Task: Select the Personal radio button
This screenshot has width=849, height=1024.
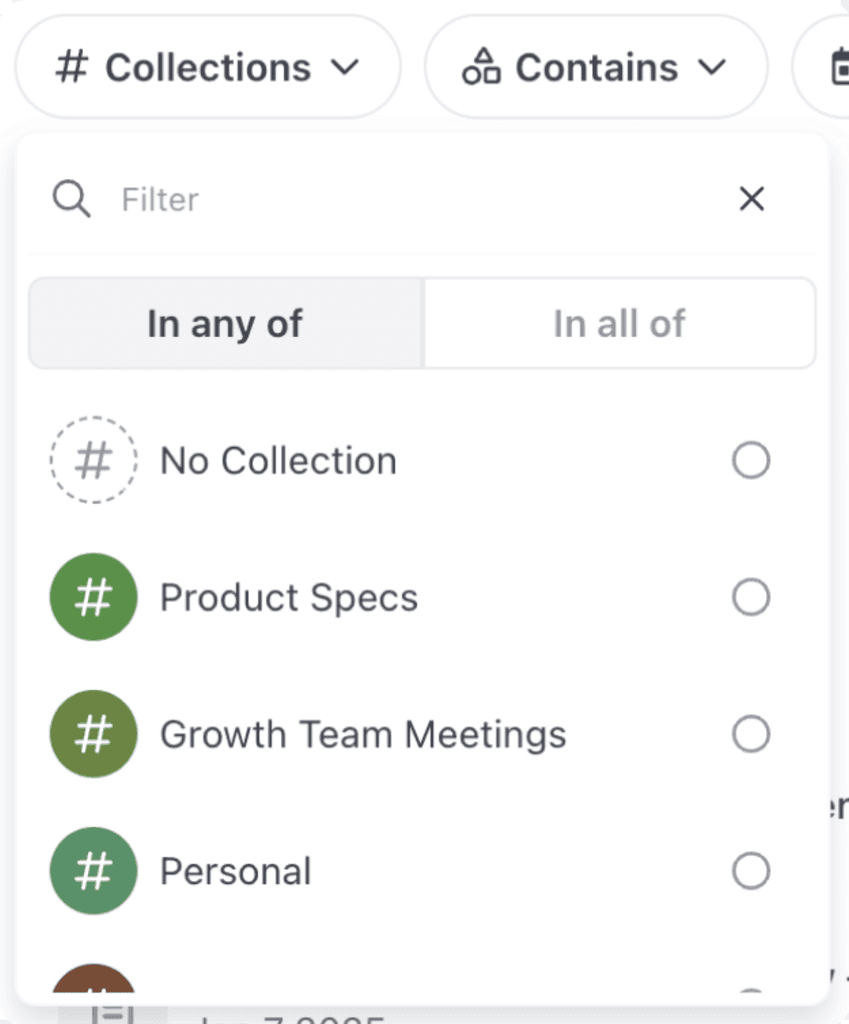Action: pyautogui.click(x=751, y=871)
